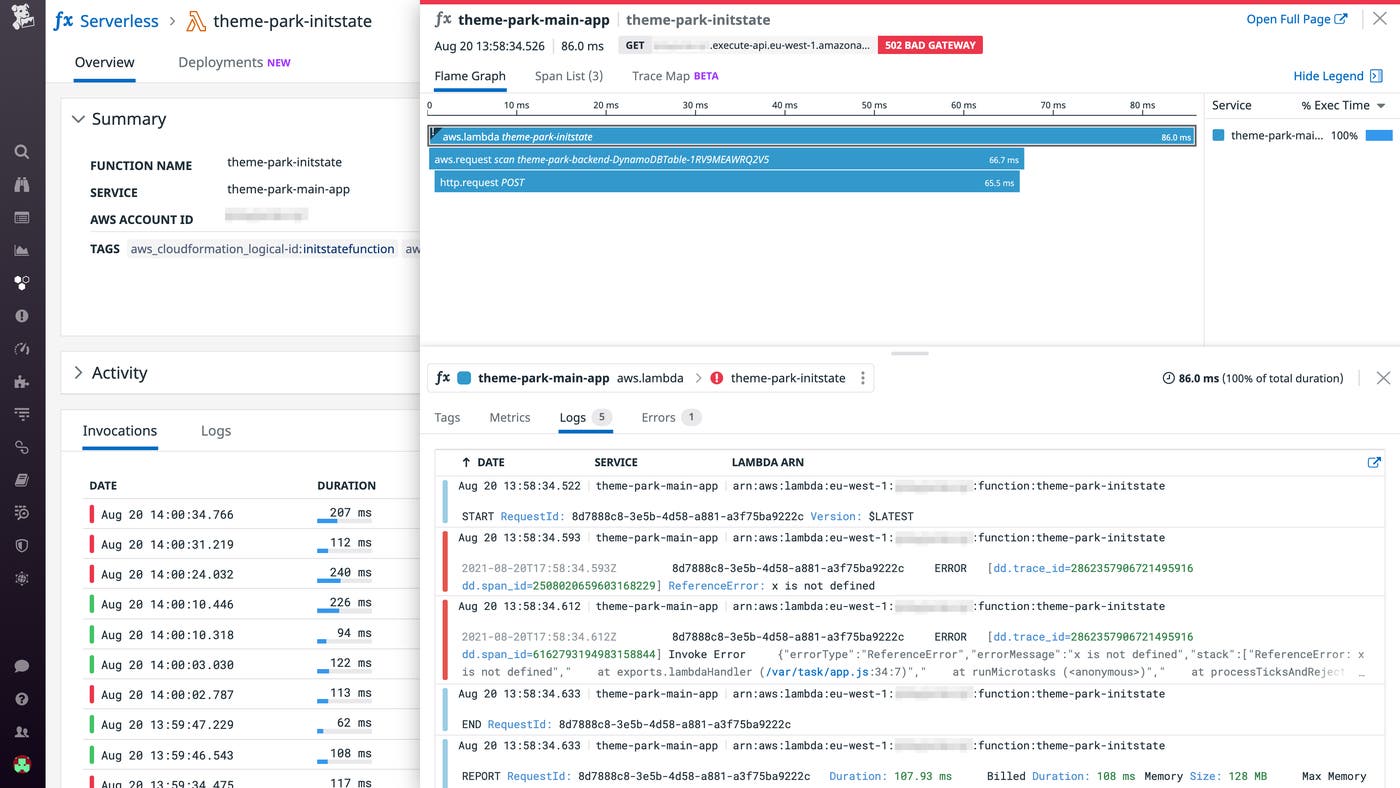
Task: Click the theme-park-main-app legend color swatch
Action: pyautogui.click(x=1218, y=135)
